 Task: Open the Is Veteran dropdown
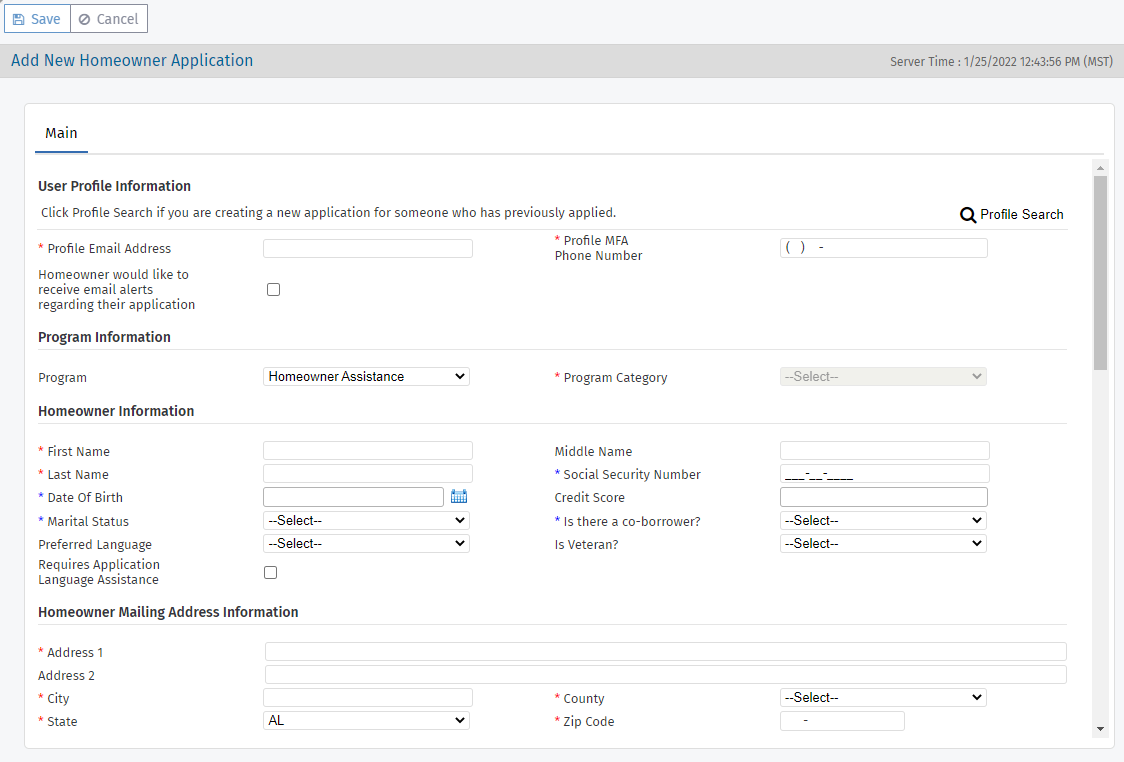coord(882,544)
